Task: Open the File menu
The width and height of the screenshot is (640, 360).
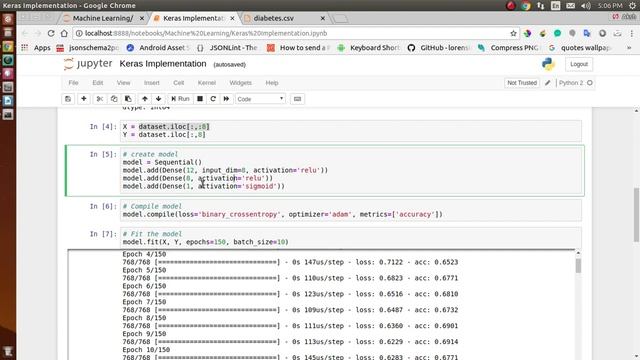Action: [x=73, y=83]
